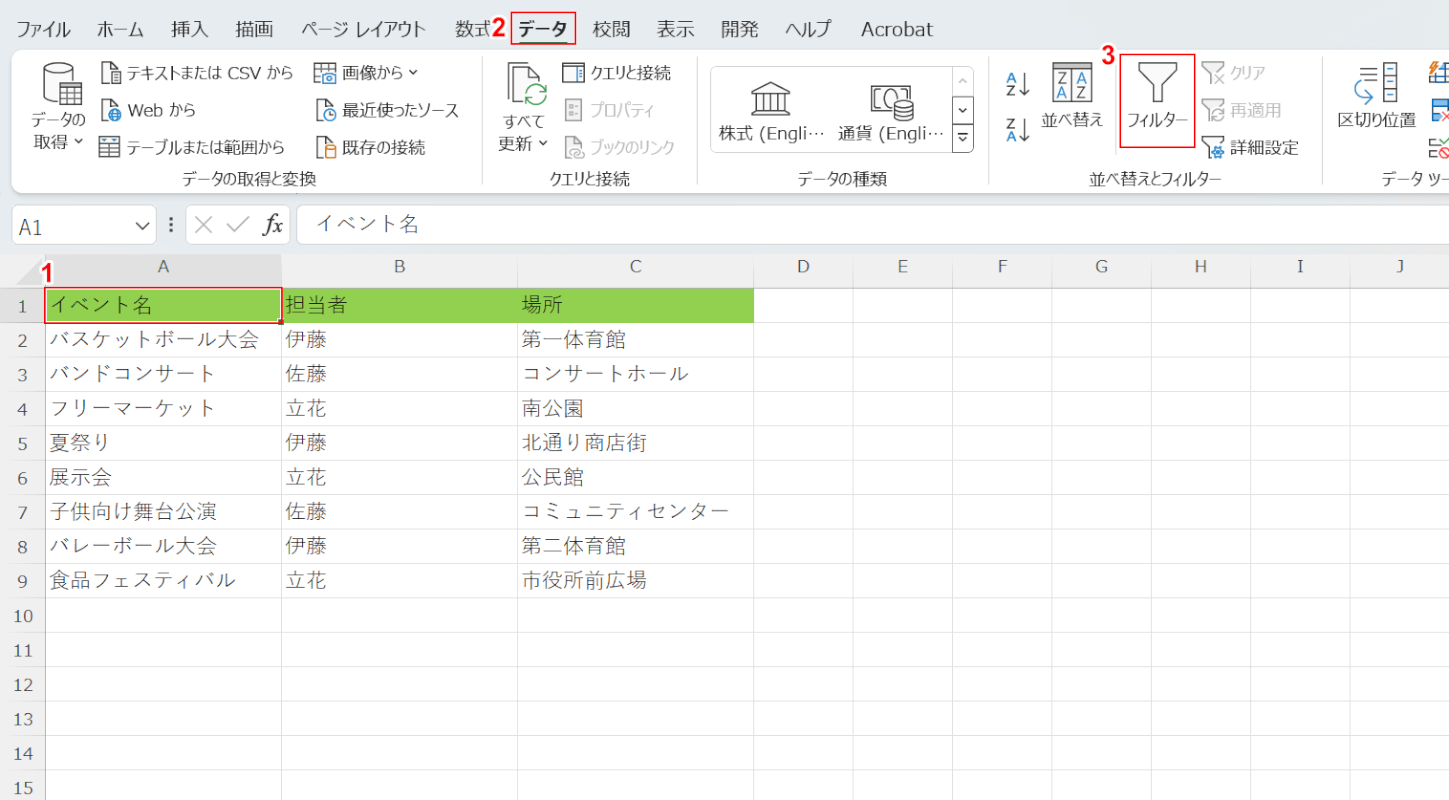Open the 画像から dropdown
Viewport: 1449px width, 800px height.
pos(366,73)
